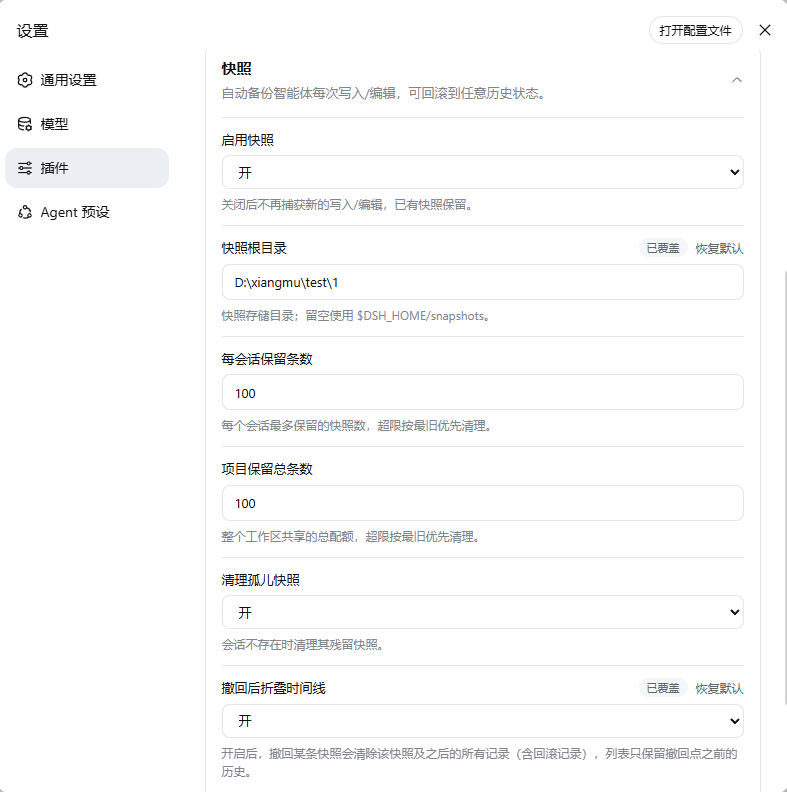
Task: Open the 启用快照 dropdown
Action: click(482, 172)
